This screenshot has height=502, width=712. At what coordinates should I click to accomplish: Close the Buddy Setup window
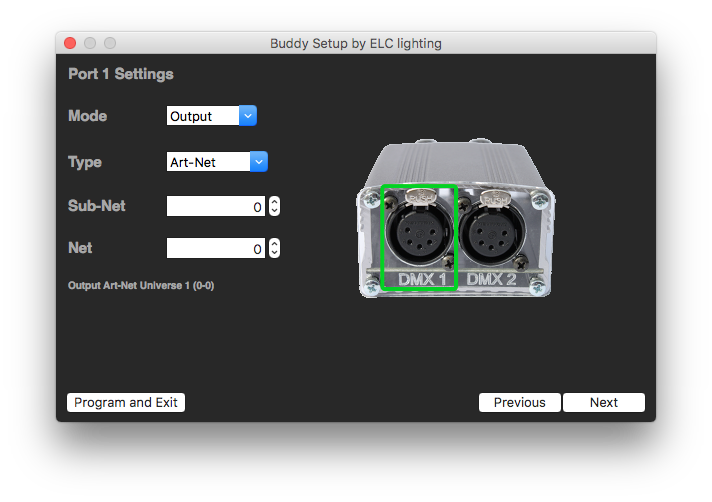point(70,43)
